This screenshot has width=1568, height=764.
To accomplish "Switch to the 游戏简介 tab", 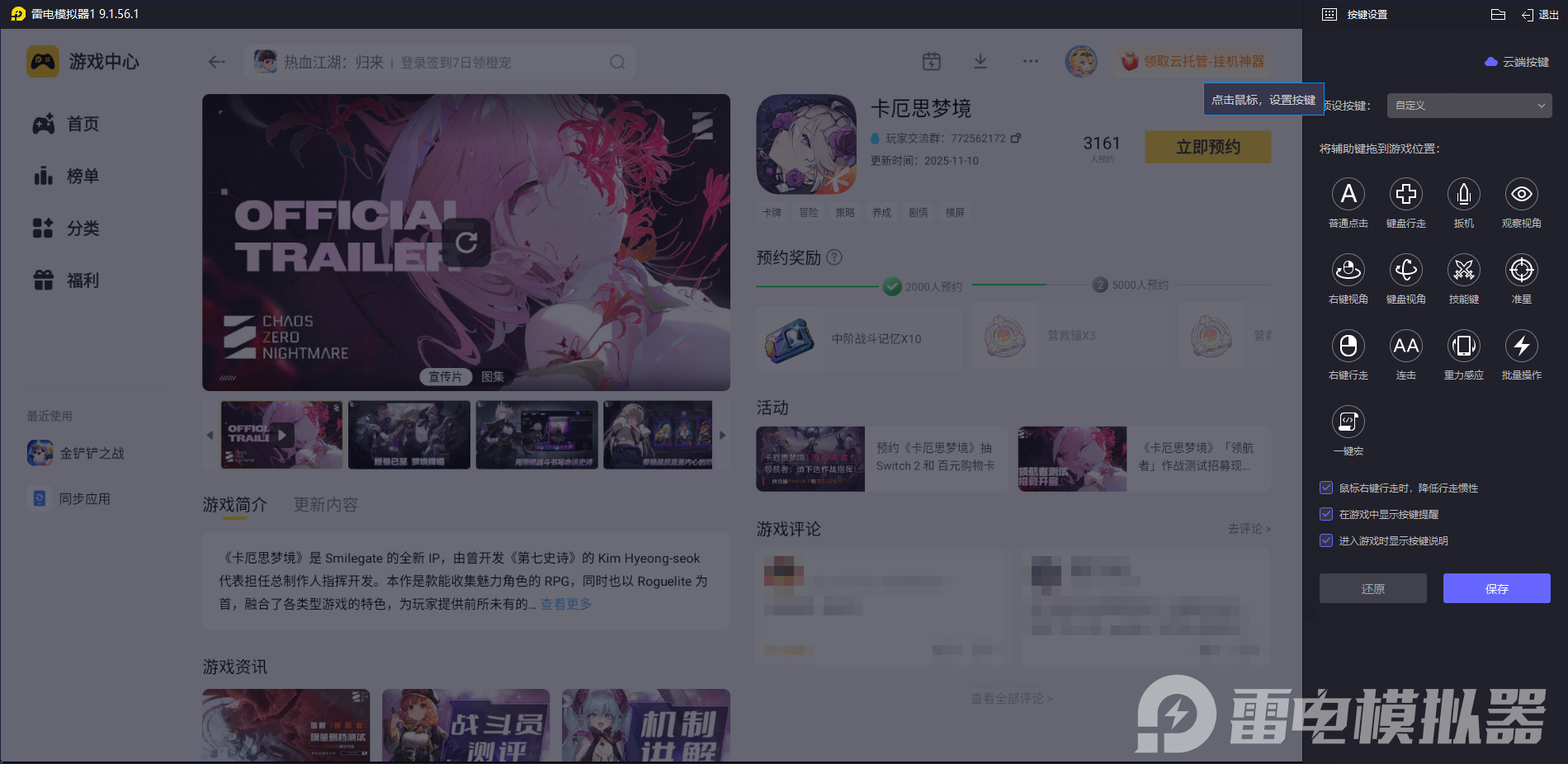I will (x=235, y=505).
